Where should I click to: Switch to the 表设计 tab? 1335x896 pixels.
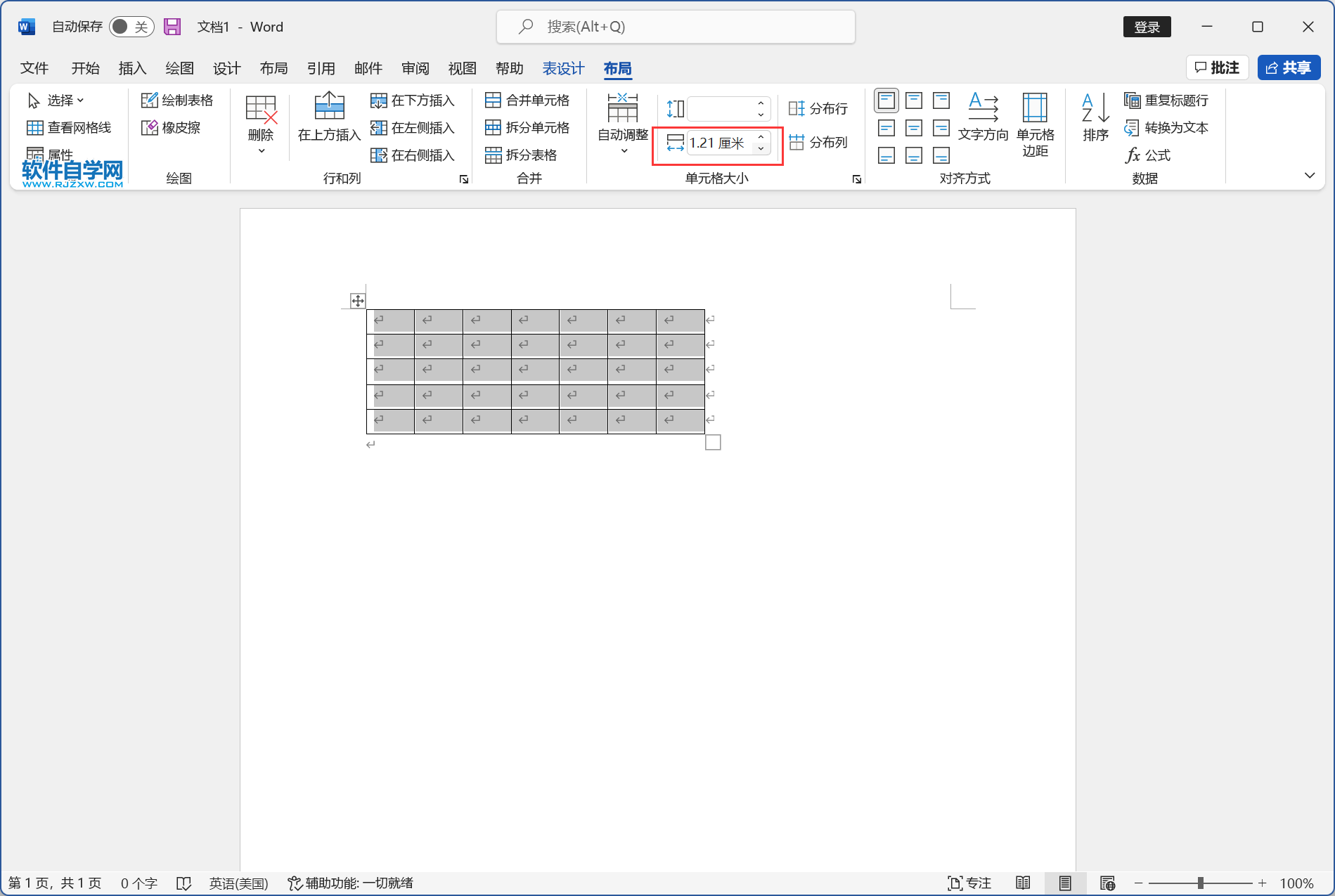(x=562, y=68)
